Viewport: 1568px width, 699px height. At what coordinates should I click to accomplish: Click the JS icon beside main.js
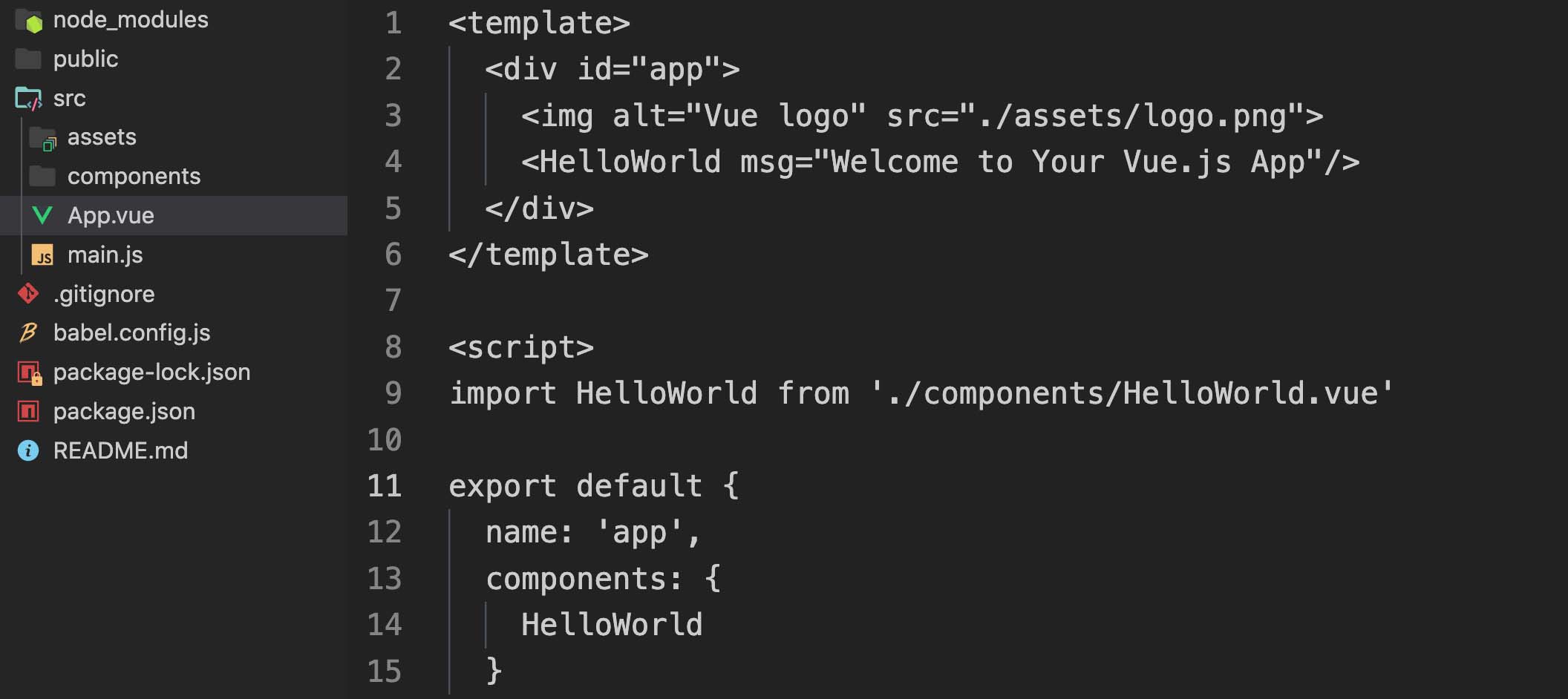(x=43, y=255)
